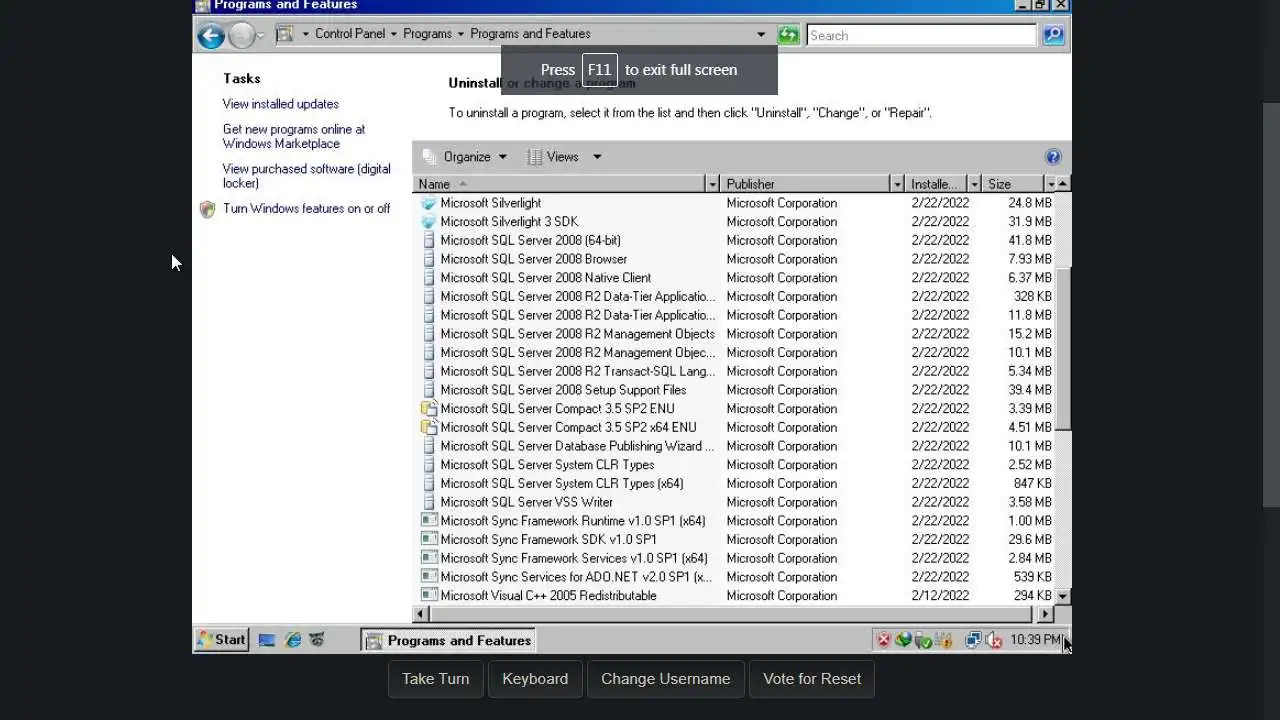Click the Keyboard button
1280x720 pixels.
click(x=535, y=679)
